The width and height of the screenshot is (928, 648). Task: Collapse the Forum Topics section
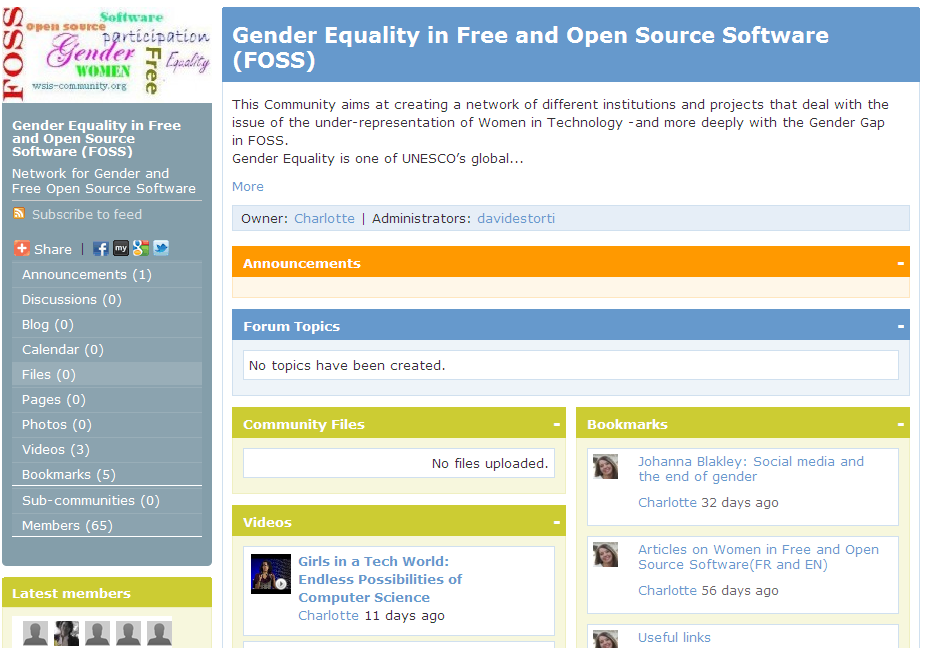click(x=900, y=326)
